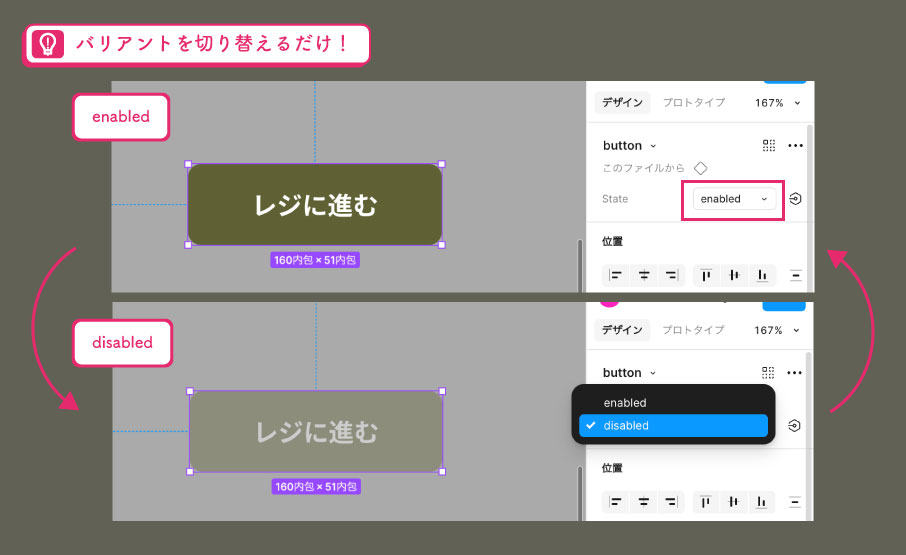Align vertical centers icon in upper screenshot
The height and width of the screenshot is (555, 906).
point(734,275)
